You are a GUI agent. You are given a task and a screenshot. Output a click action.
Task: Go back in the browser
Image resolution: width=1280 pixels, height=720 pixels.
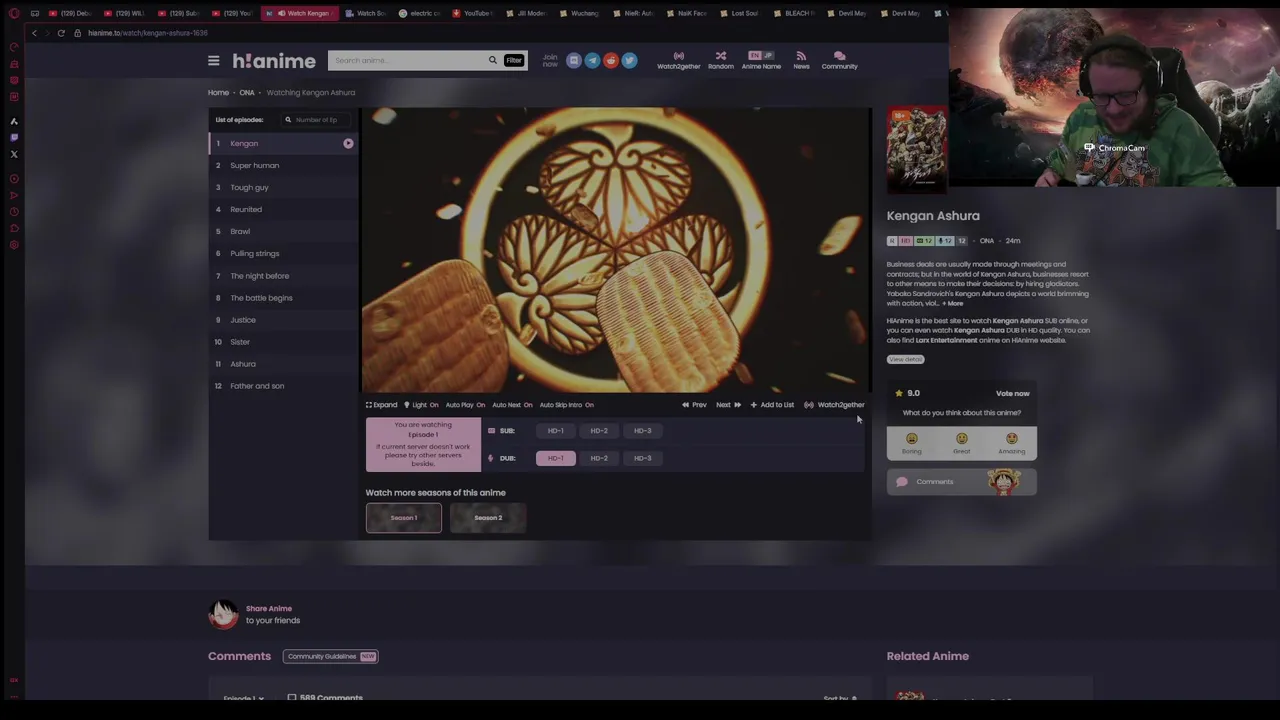pyautogui.click(x=34, y=33)
